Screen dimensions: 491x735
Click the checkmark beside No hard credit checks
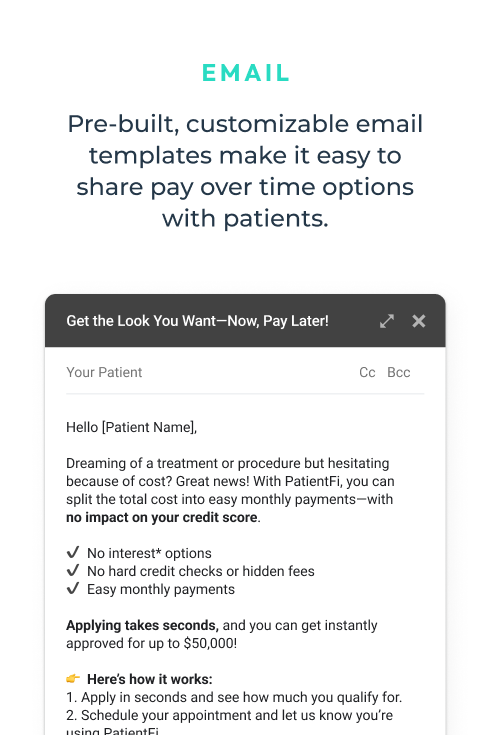coord(73,570)
